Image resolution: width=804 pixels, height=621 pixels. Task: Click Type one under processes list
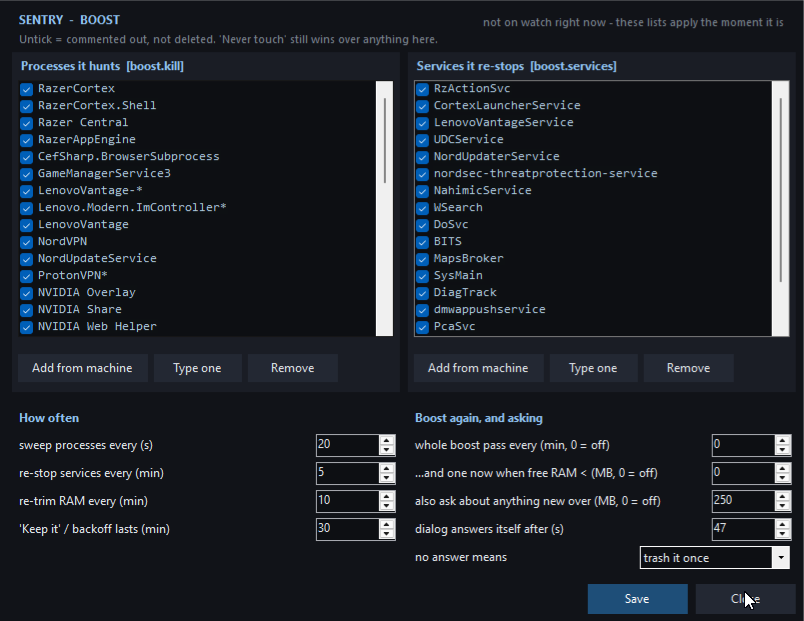[x=197, y=368]
